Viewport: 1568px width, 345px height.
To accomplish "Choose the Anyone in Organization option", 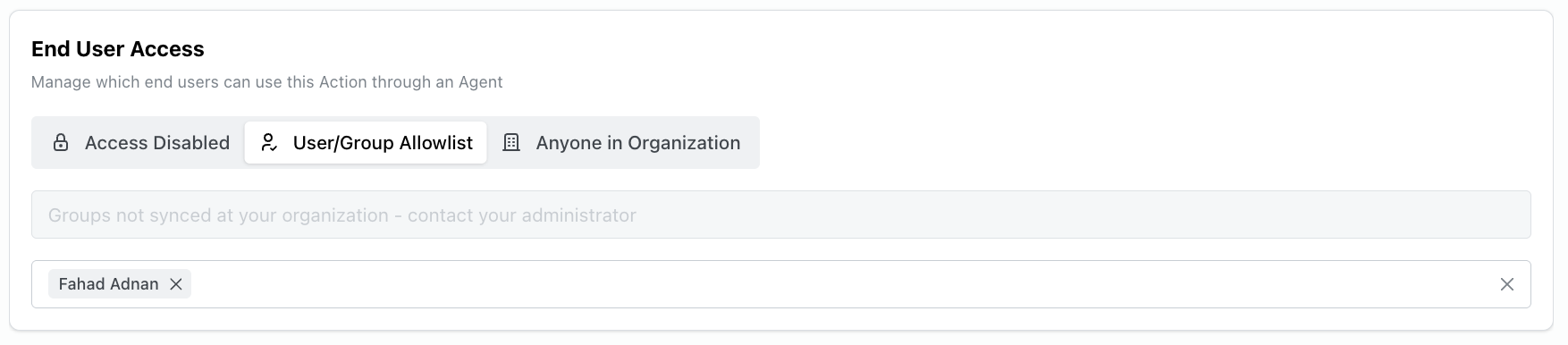I will coord(622,143).
